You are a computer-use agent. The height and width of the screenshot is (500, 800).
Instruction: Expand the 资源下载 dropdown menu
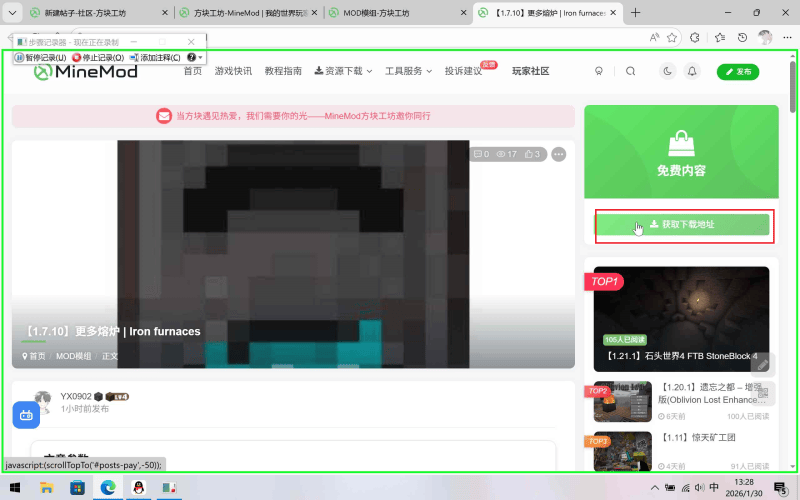point(344,71)
